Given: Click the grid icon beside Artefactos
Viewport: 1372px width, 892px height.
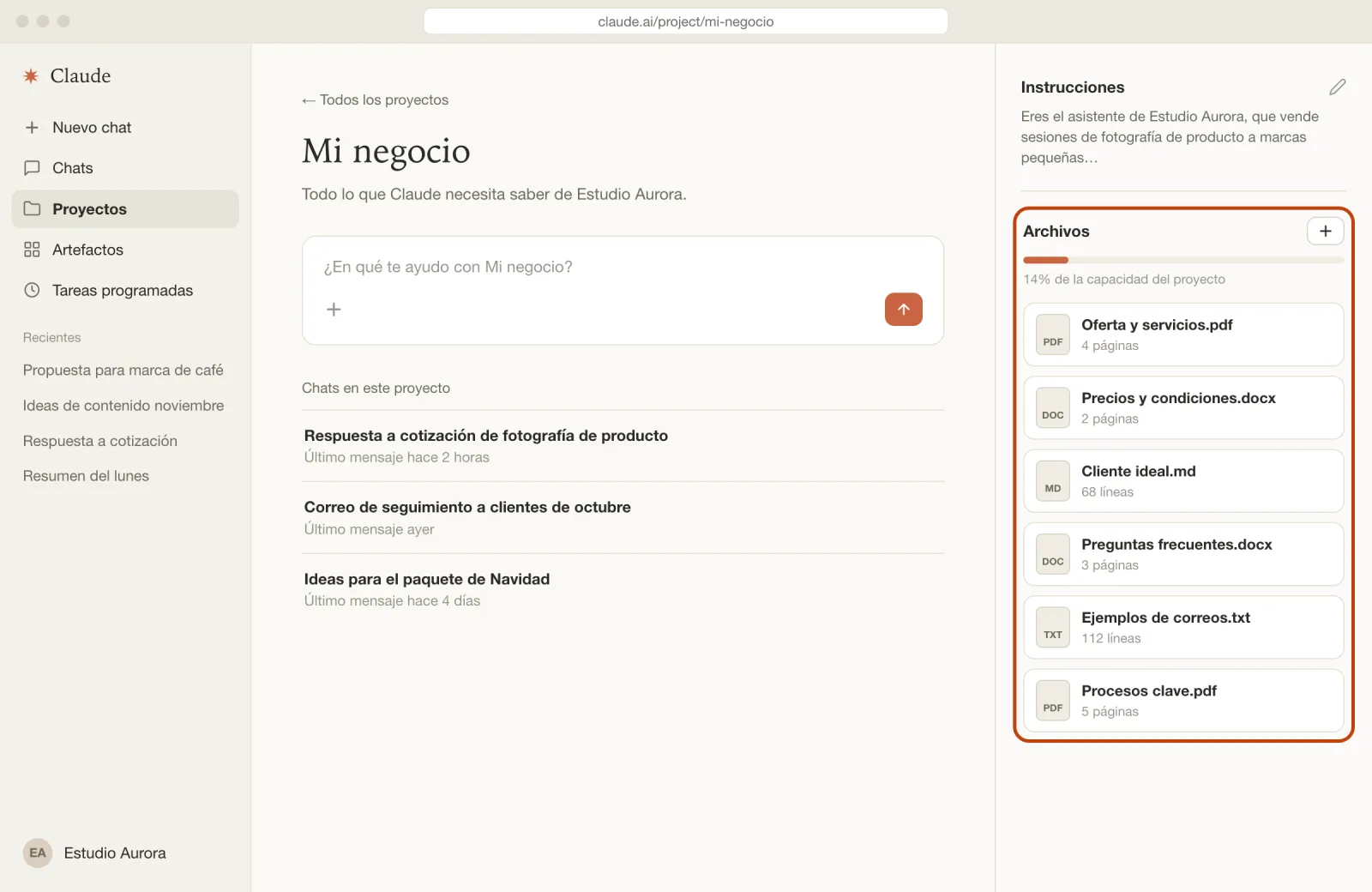Looking at the screenshot, I should click(x=32, y=250).
